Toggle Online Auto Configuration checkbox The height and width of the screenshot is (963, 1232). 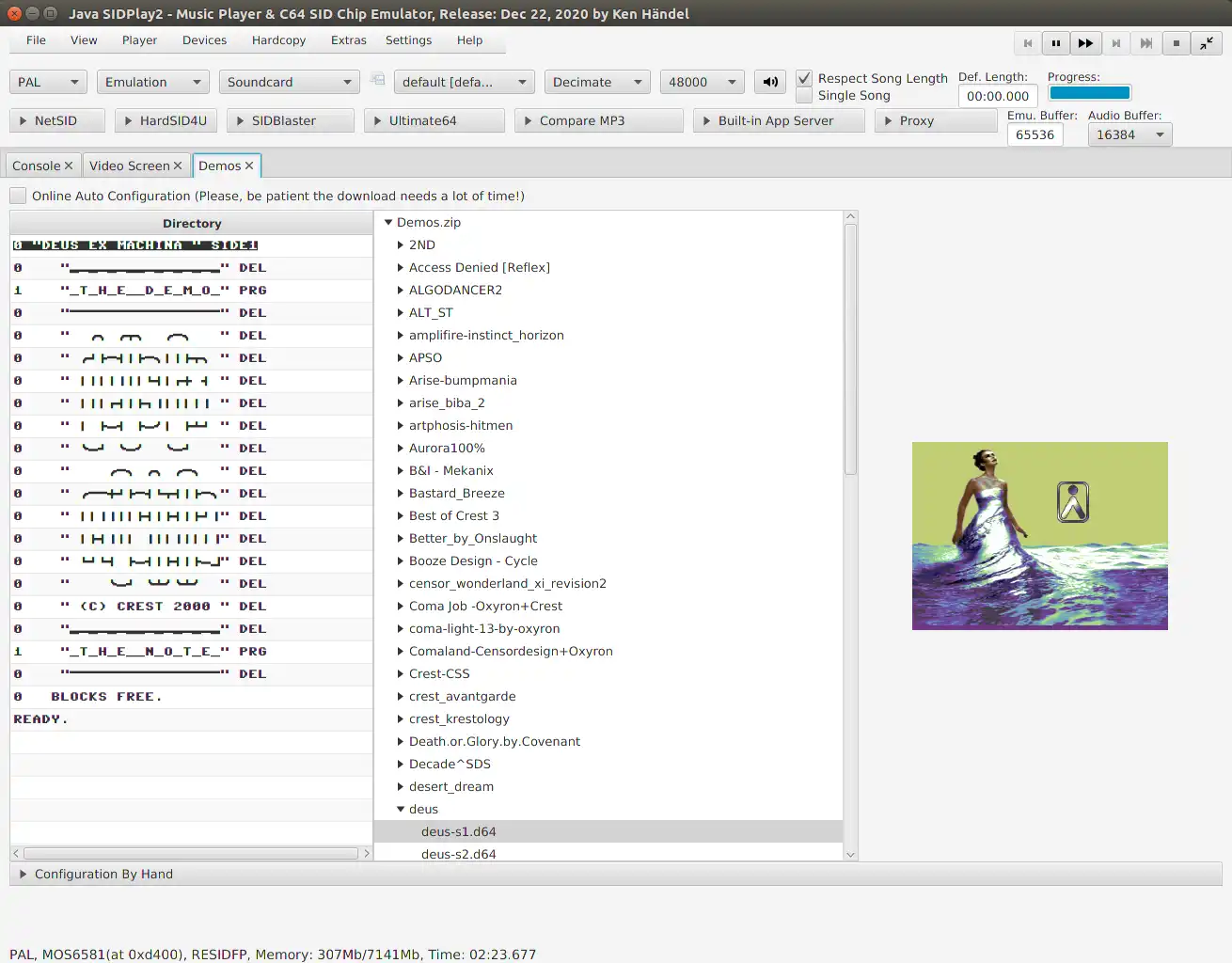pyautogui.click(x=17, y=196)
